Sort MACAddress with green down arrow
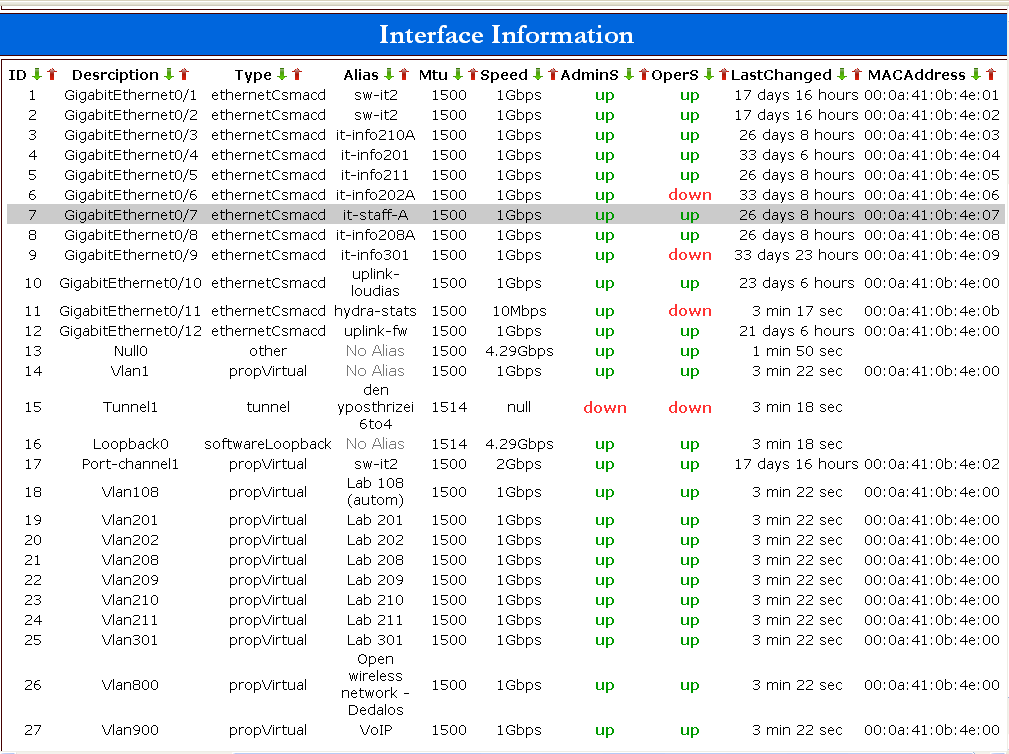Image resolution: width=1009 pixels, height=754 pixels. [976, 75]
